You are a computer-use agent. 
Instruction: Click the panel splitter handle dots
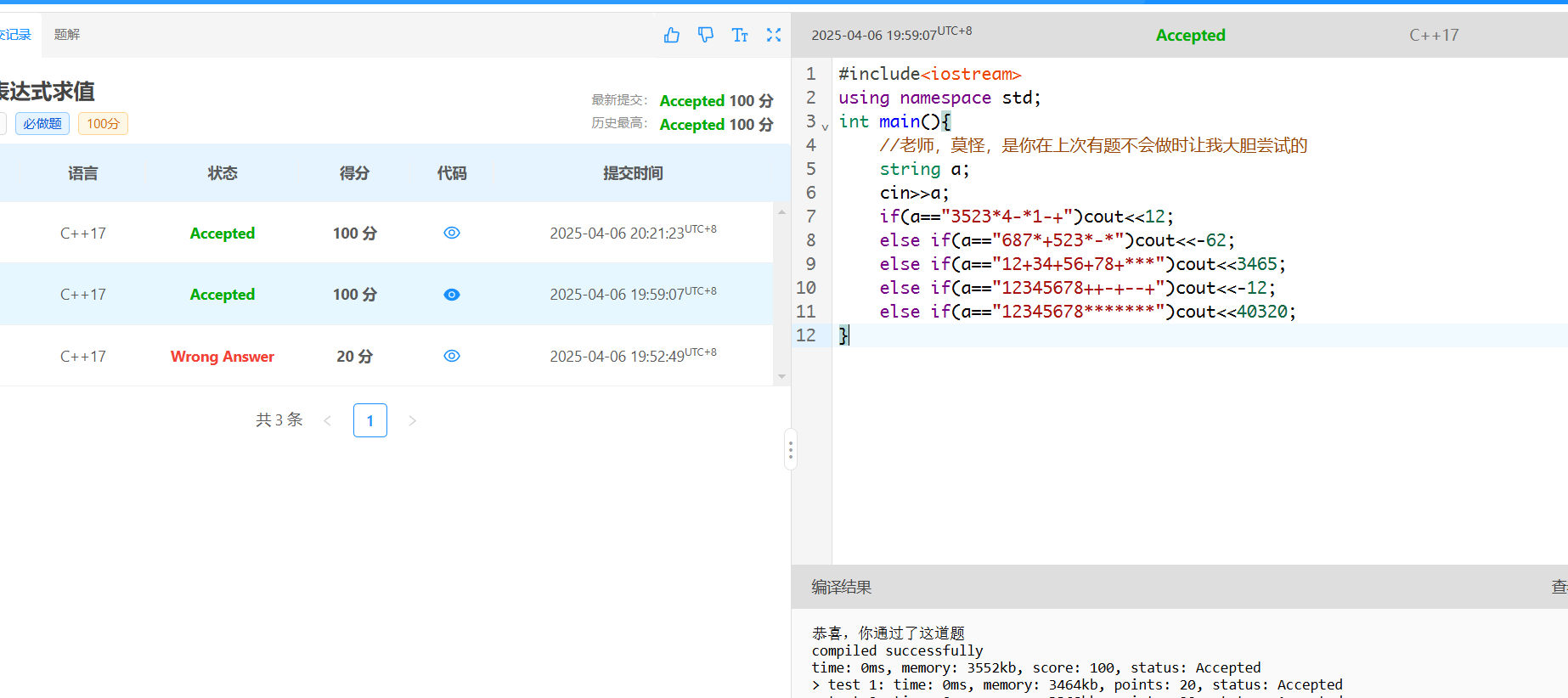790,449
